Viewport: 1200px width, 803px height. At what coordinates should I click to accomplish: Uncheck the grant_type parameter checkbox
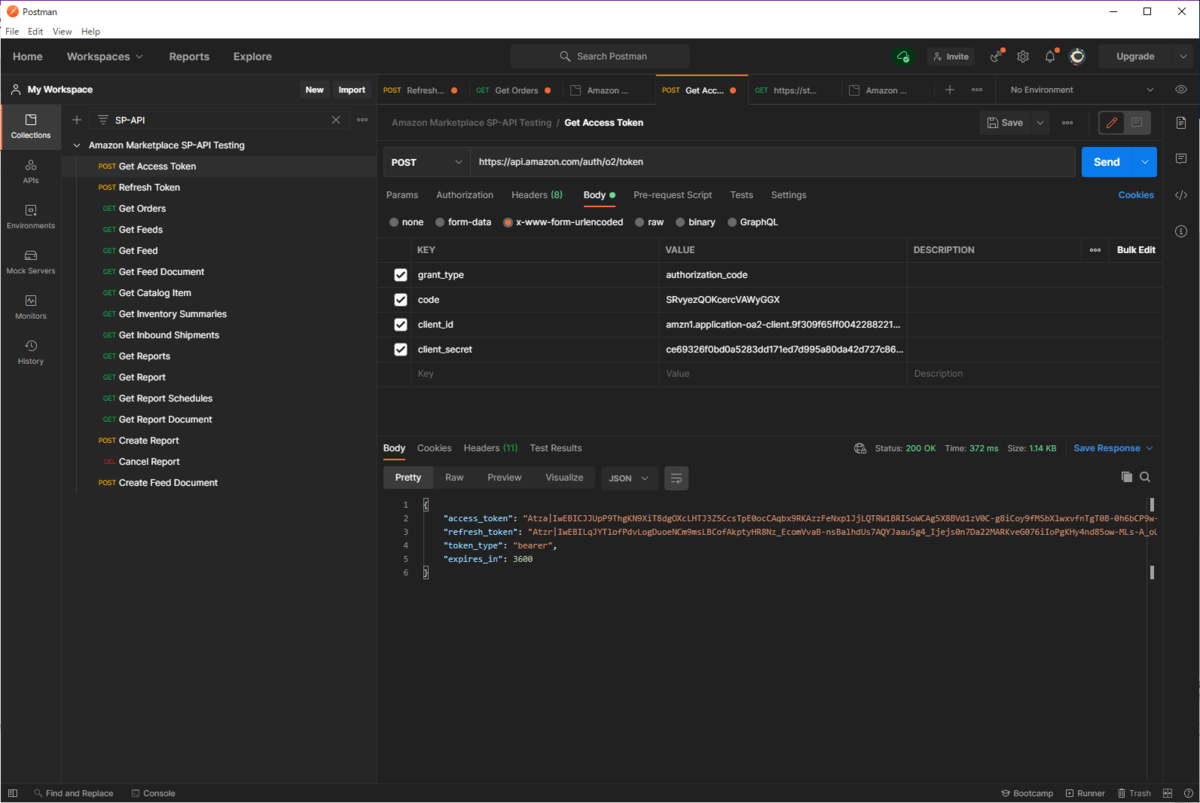point(401,275)
